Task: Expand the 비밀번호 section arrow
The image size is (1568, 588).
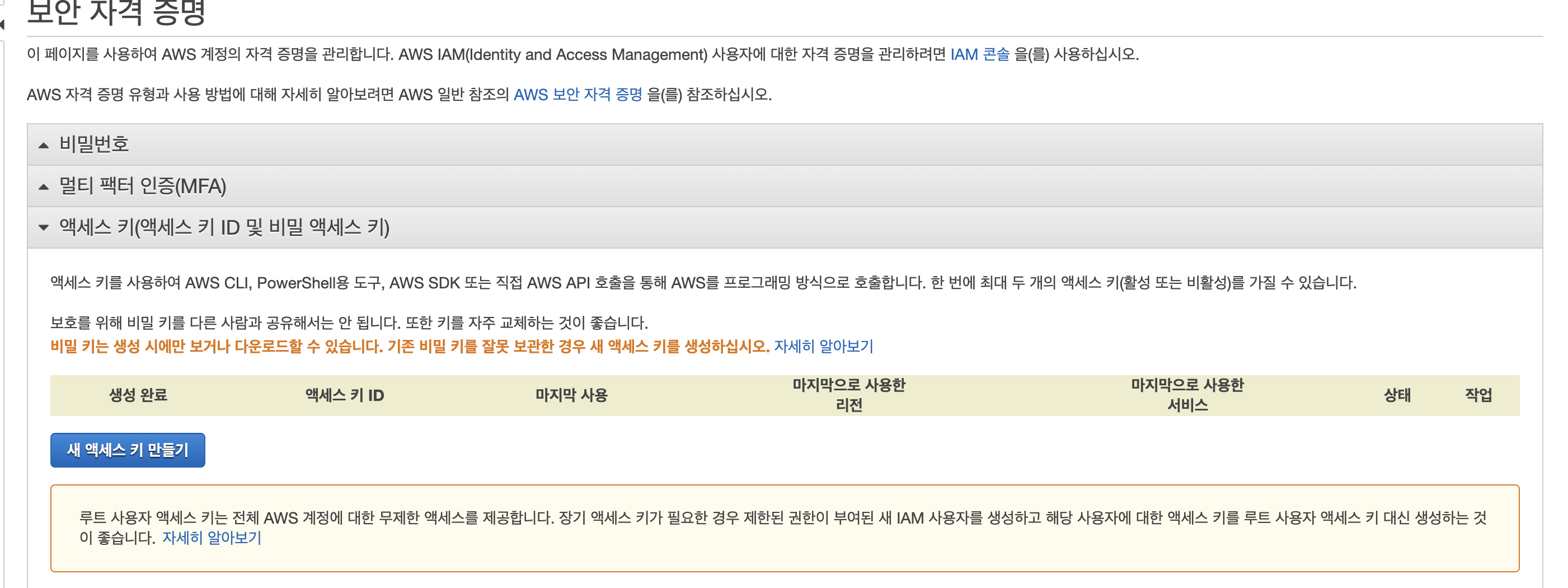Action: (43, 146)
